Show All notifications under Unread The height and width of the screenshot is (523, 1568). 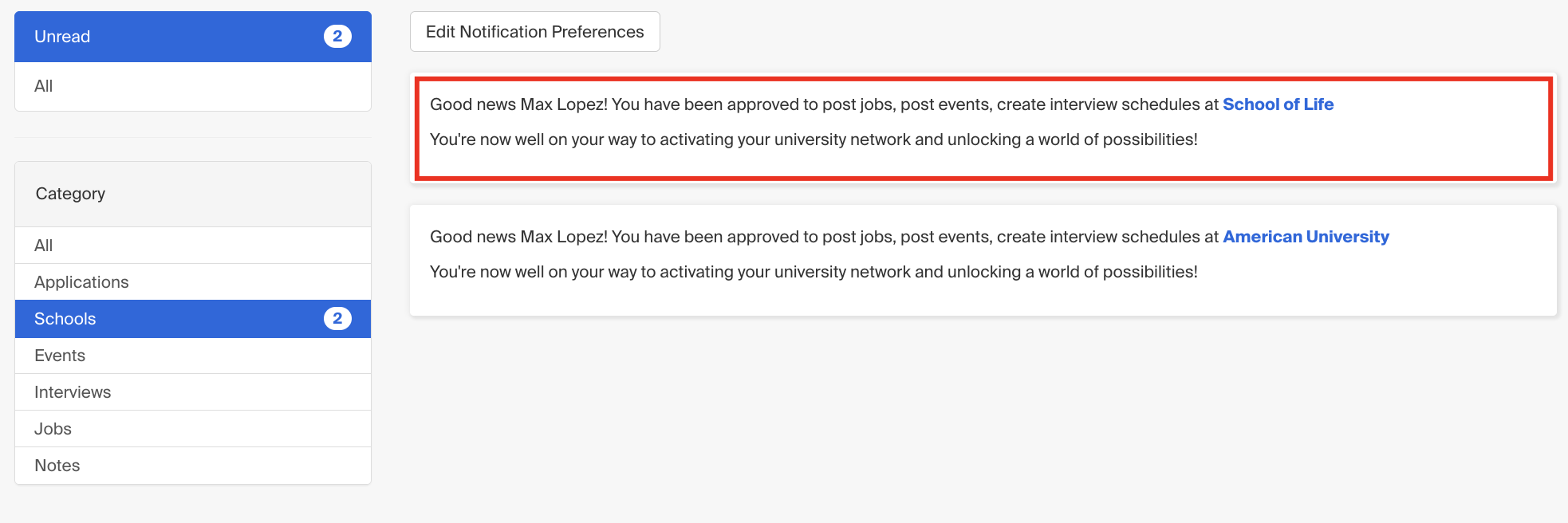tap(193, 86)
